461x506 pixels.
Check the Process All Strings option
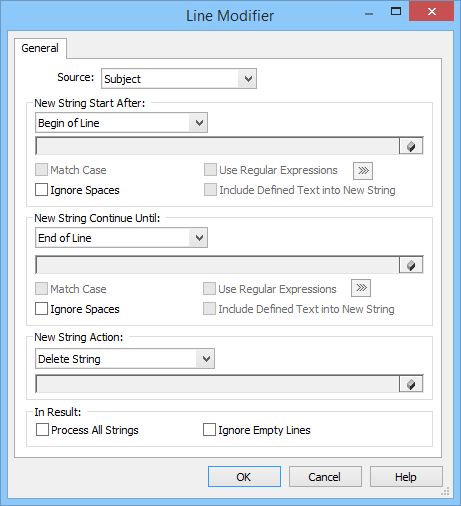[42, 430]
